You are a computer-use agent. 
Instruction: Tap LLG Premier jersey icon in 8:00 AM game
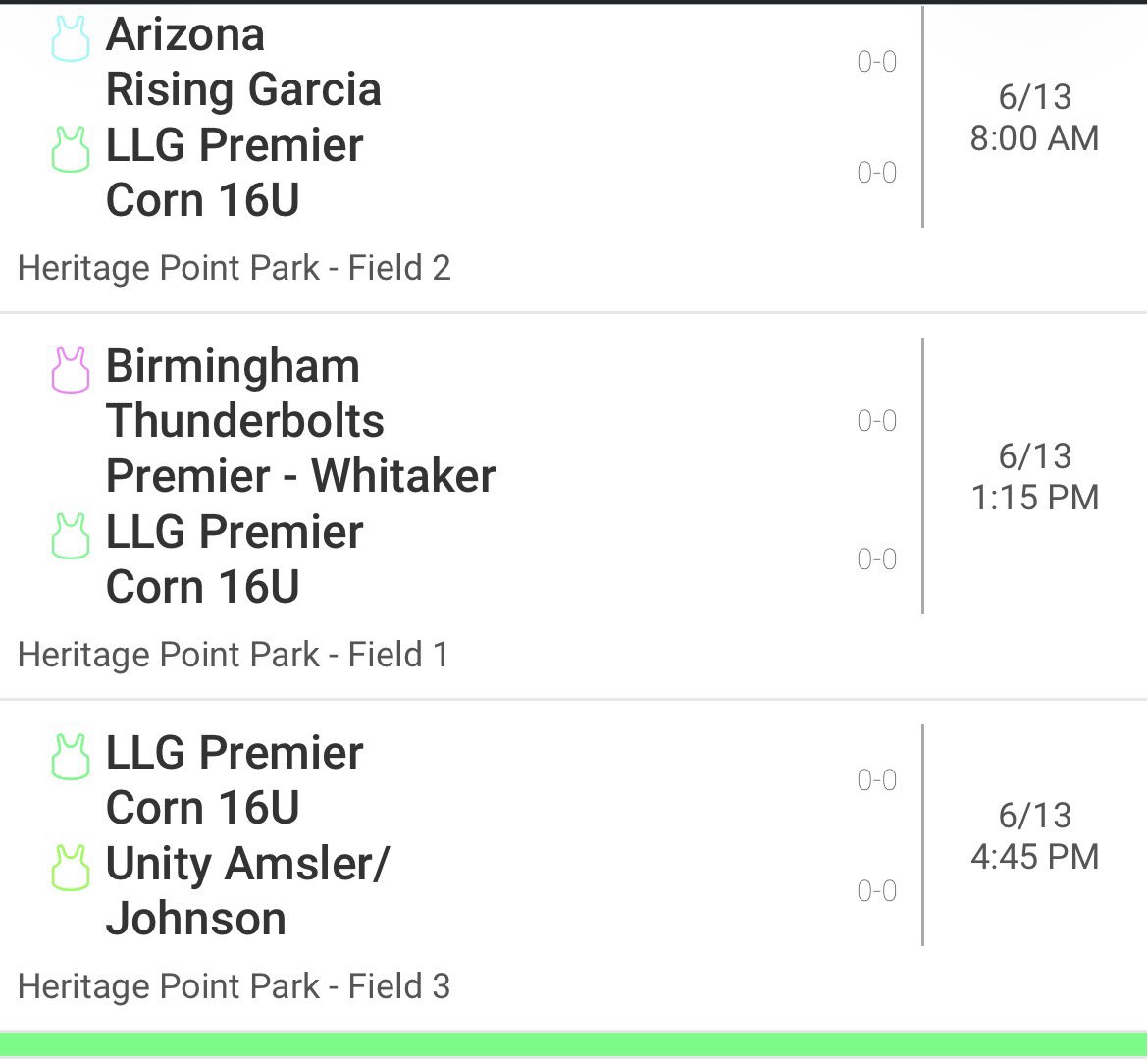tap(71, 149)
